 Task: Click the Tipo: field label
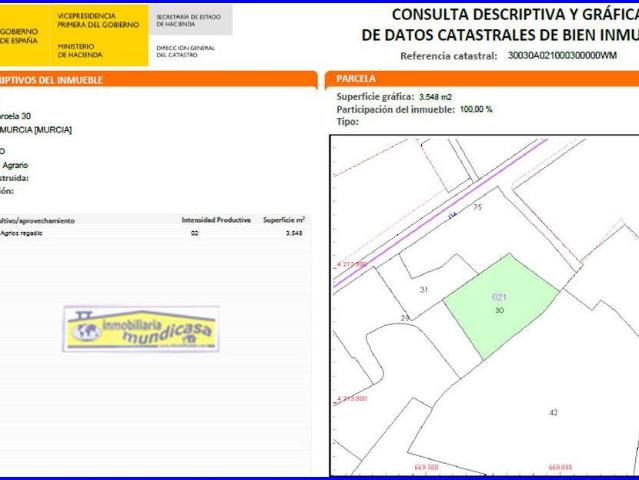(348, 121)
